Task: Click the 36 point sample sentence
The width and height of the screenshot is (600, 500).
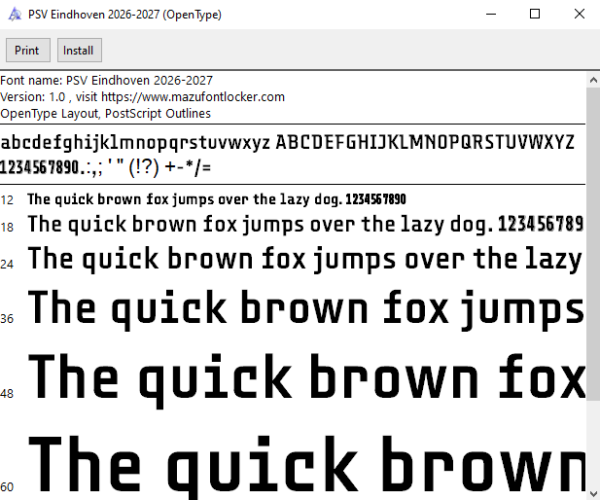Action: [x=306, y=309]
